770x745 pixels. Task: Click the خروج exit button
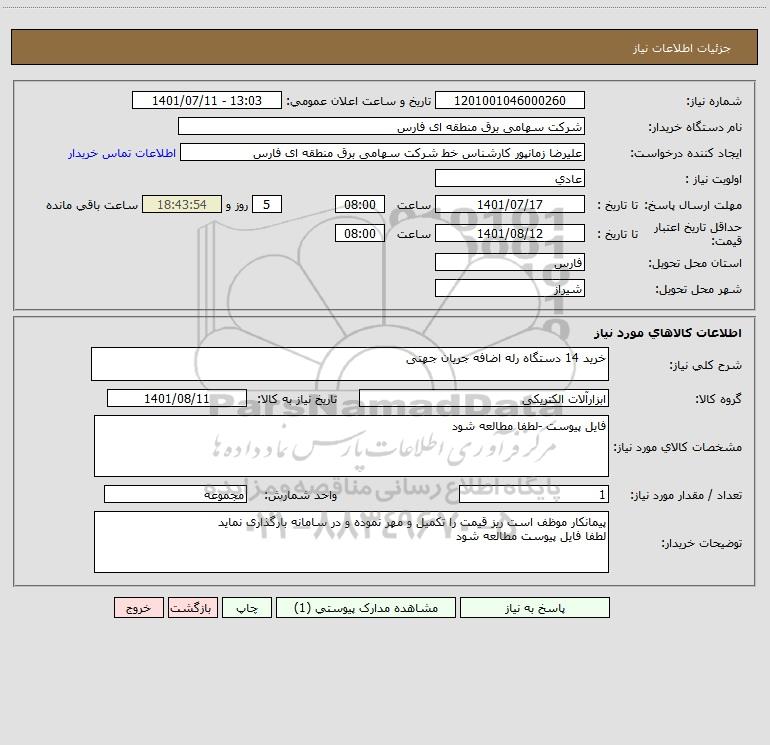[138, 608]
